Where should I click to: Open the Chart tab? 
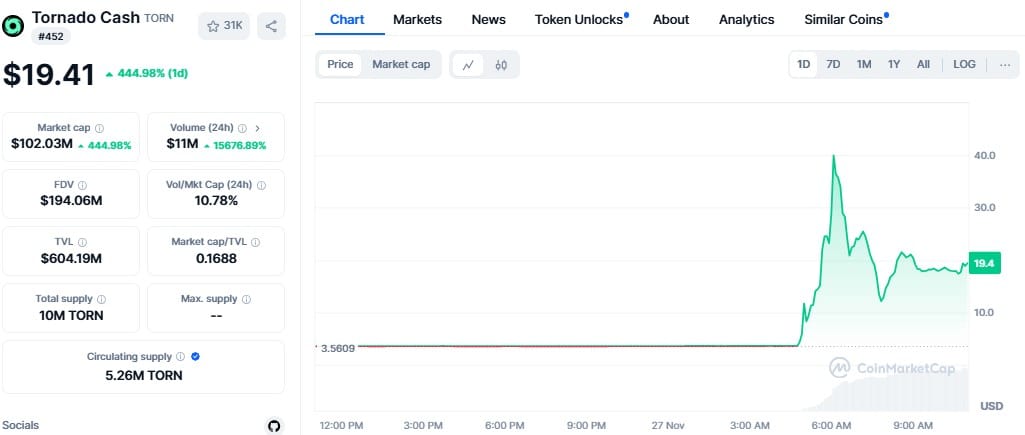tap(347, 20)
